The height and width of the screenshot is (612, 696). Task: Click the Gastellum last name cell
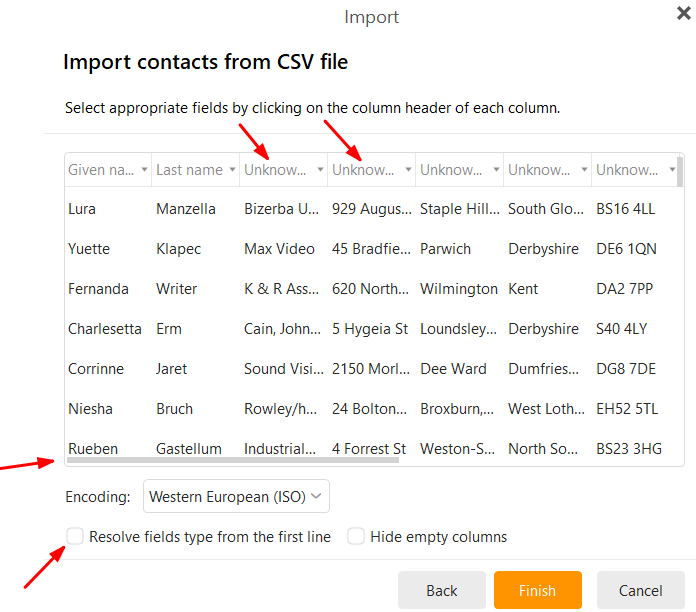tap(188, 448)
